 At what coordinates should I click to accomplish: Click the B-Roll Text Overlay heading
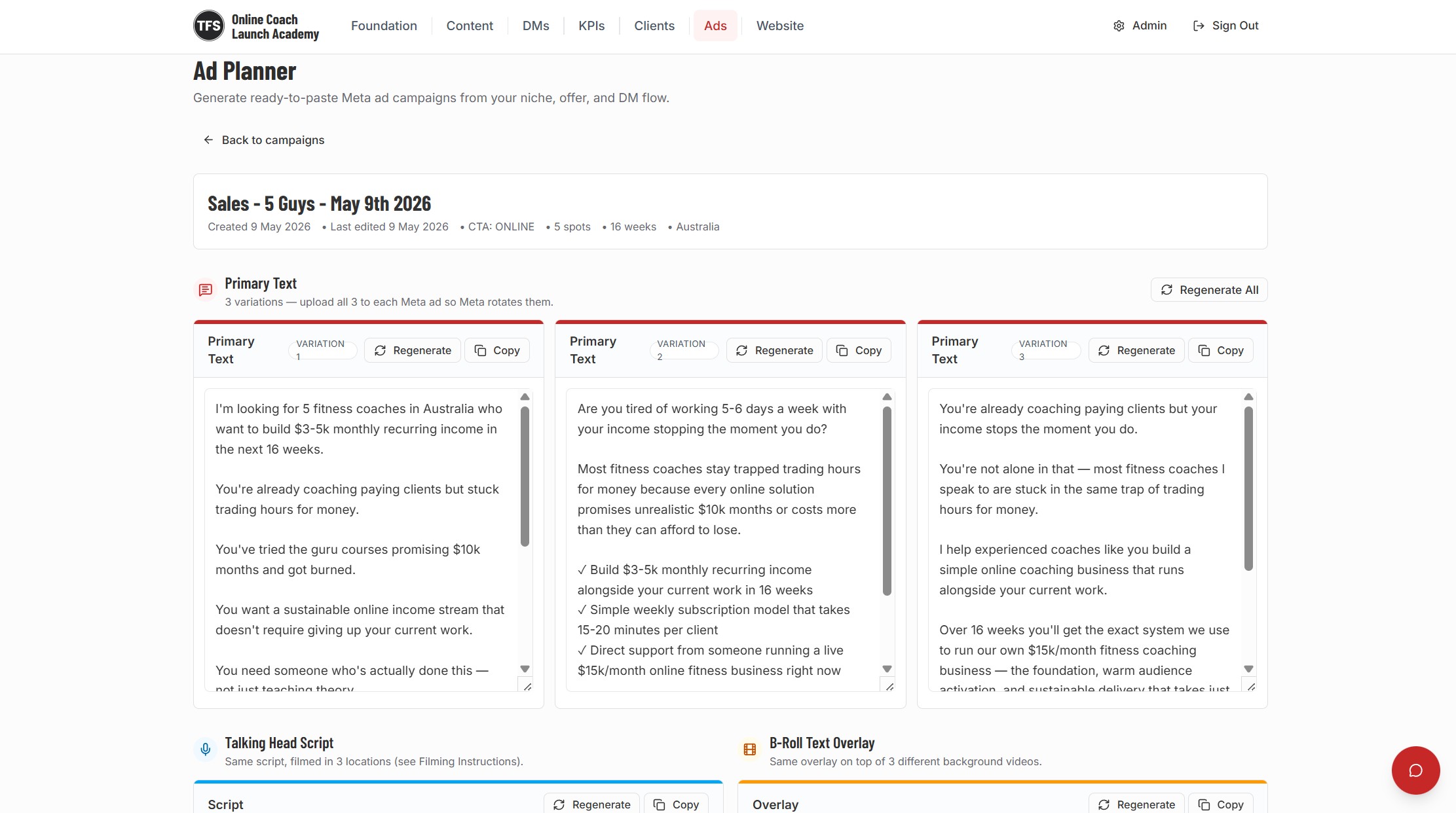tap(822, 742)
